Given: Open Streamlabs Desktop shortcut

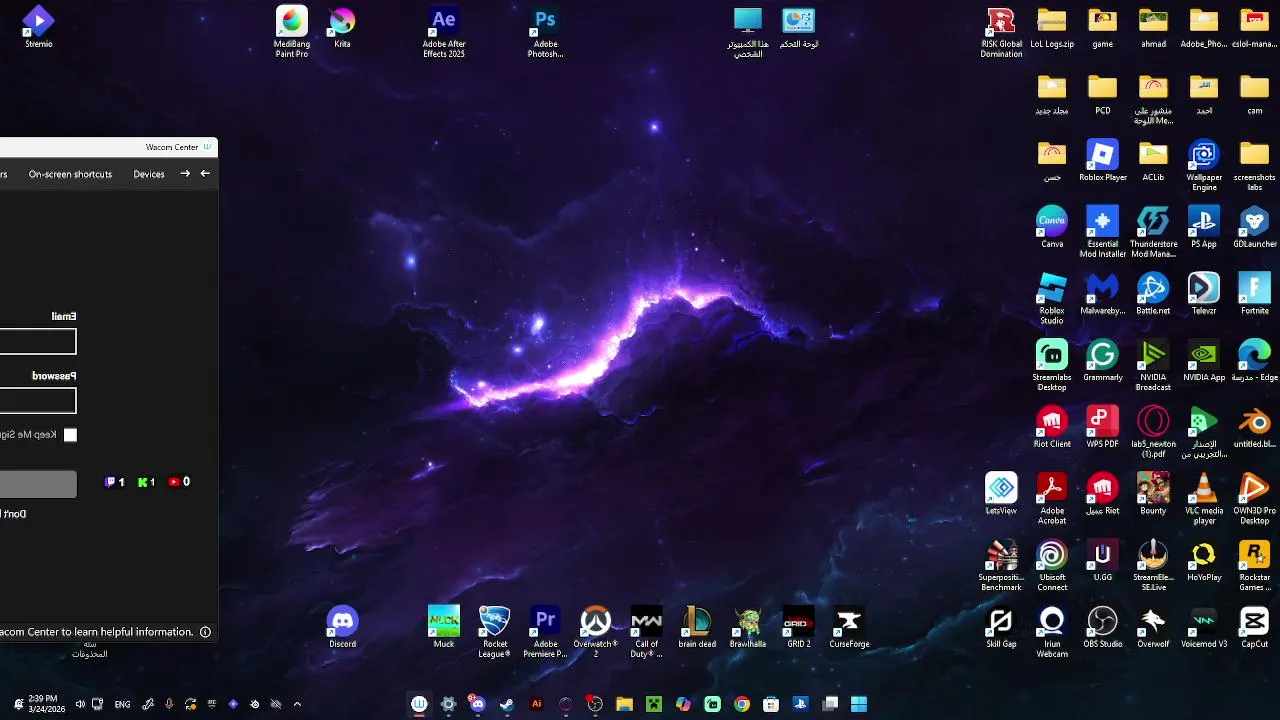Looking at the screenshot, I should pyautogui.click(x=1052, y=365).
